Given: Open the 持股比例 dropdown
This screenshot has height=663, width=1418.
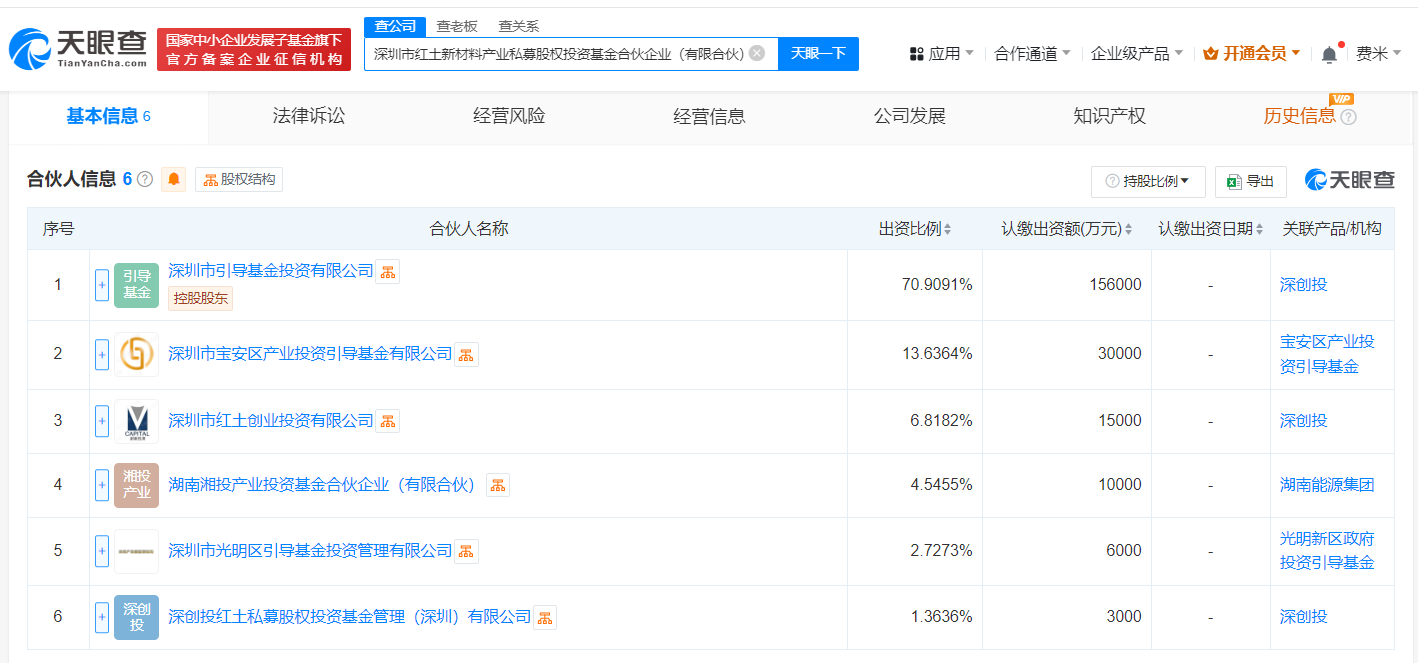Looking at the screenshot, I should (1148, 181).
